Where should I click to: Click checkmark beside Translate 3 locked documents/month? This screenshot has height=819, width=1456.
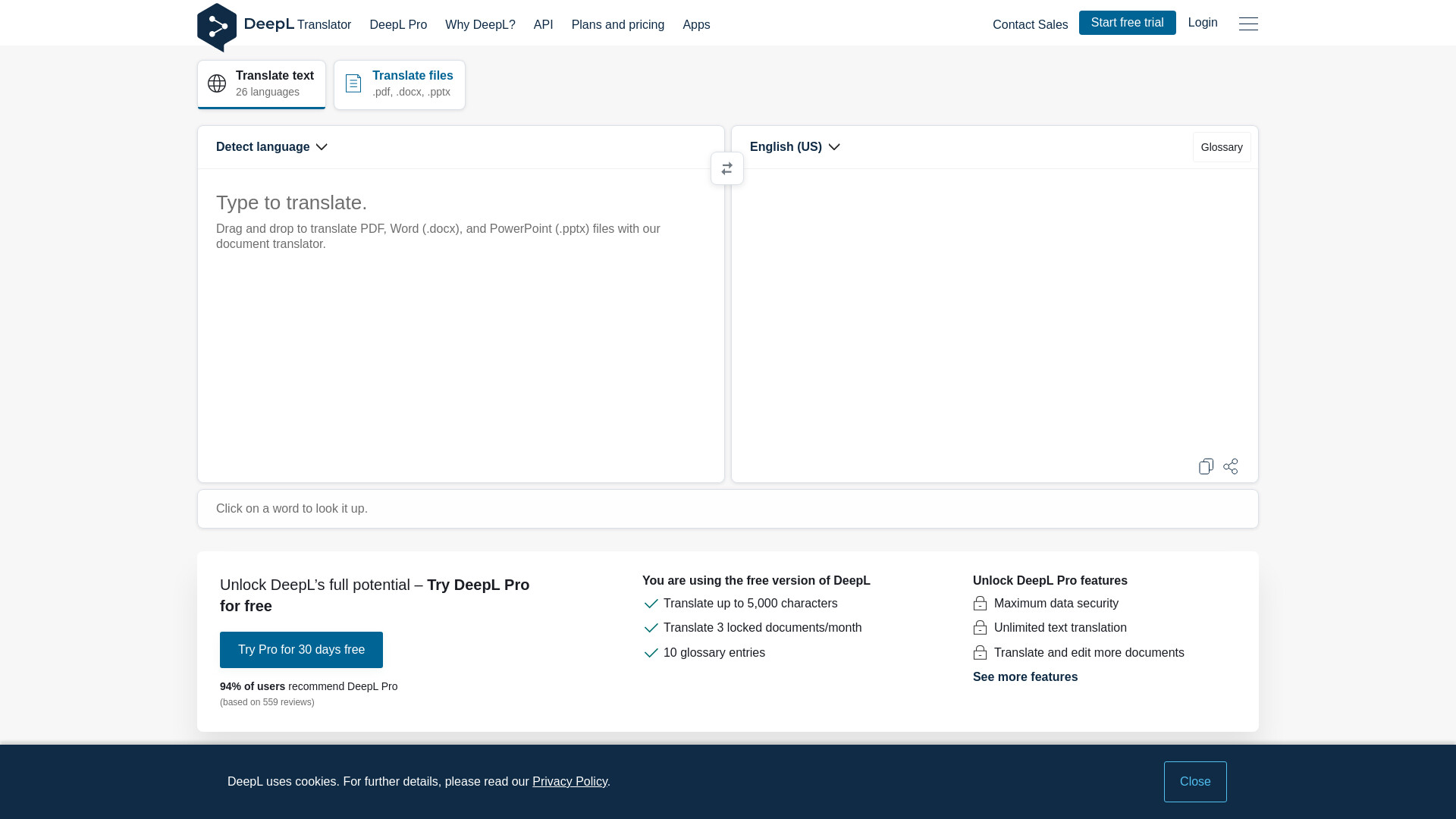tap(651, 628)
